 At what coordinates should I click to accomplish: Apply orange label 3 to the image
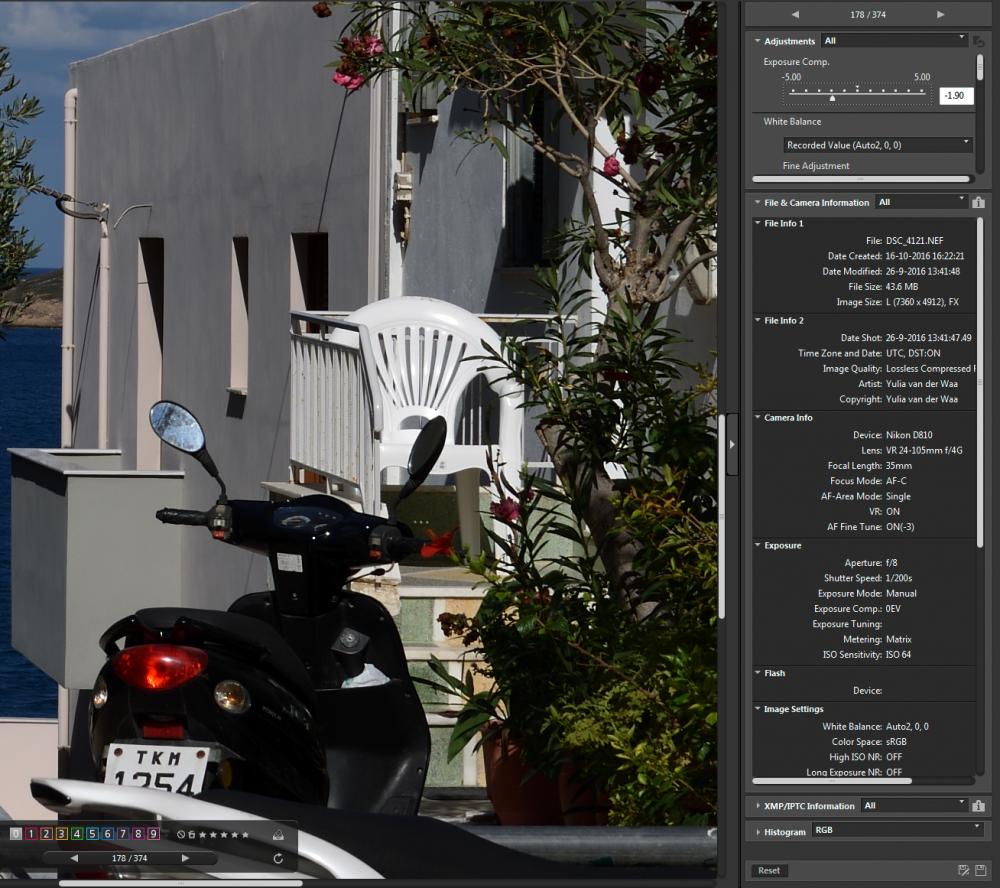pyautogui.click(x=62, y=834)
